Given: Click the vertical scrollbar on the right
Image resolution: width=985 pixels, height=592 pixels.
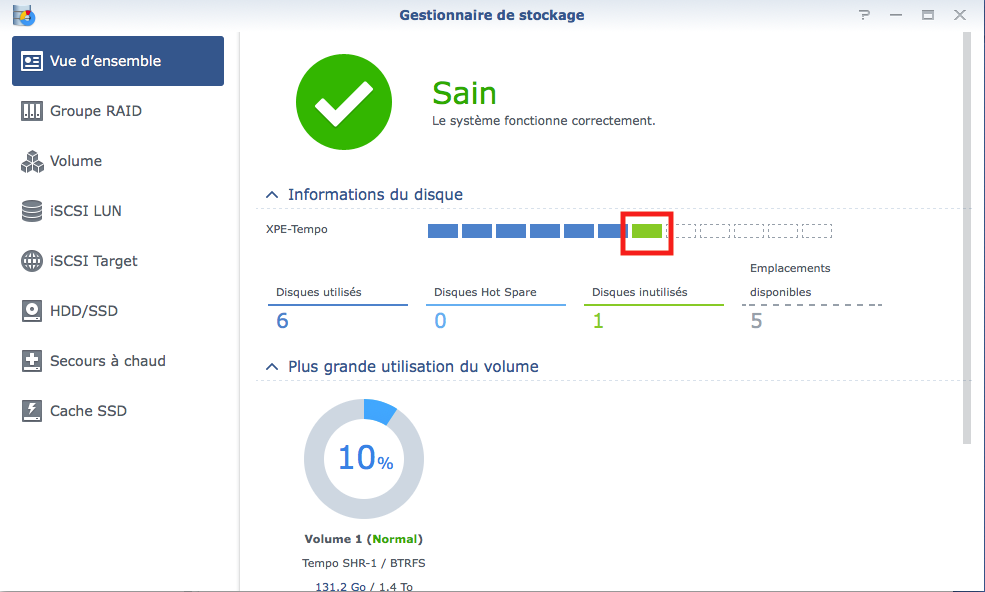Looking at the screenshot, I should tap(965, 240).
